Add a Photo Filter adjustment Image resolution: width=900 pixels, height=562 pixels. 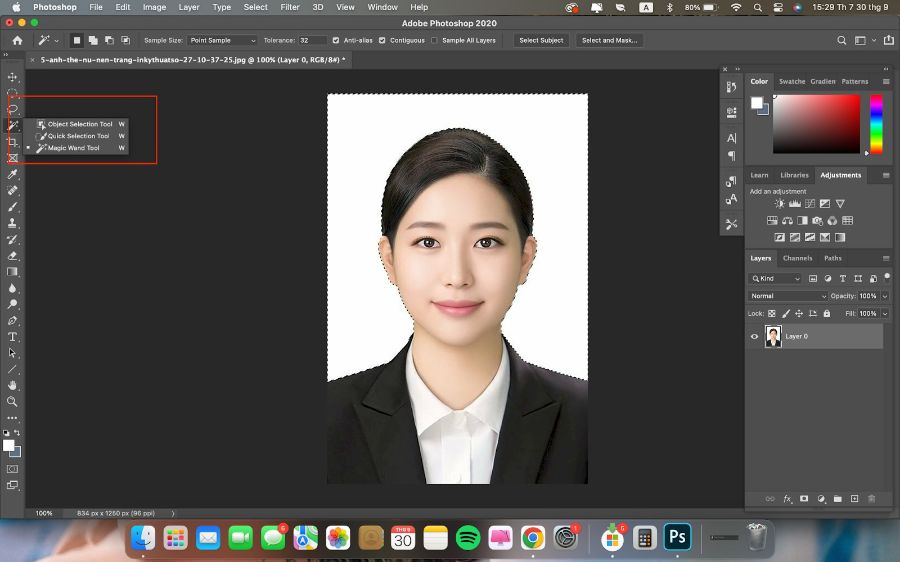(817, 220)
